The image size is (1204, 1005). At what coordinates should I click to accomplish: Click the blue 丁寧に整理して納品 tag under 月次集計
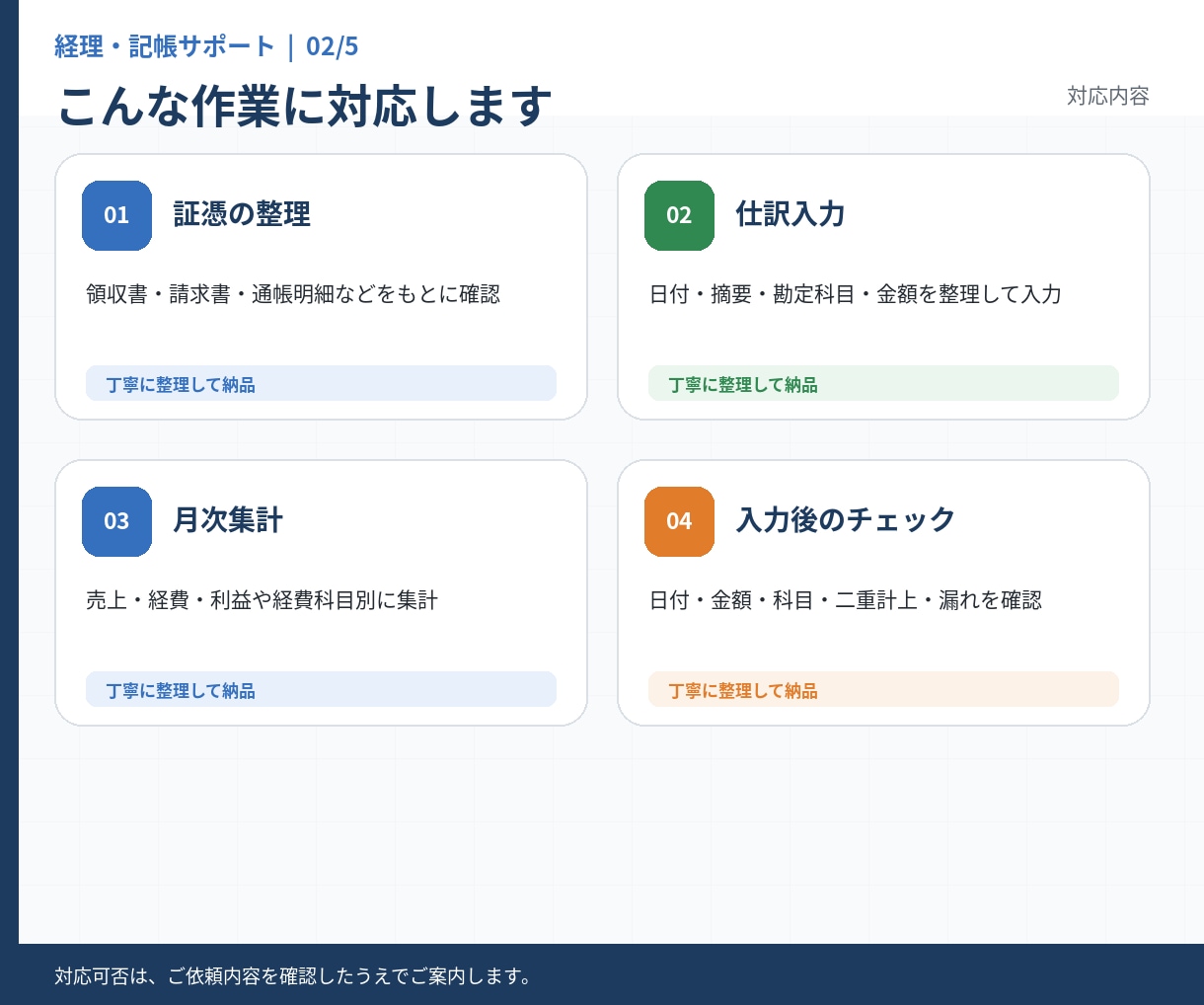(x=321, y=690)
